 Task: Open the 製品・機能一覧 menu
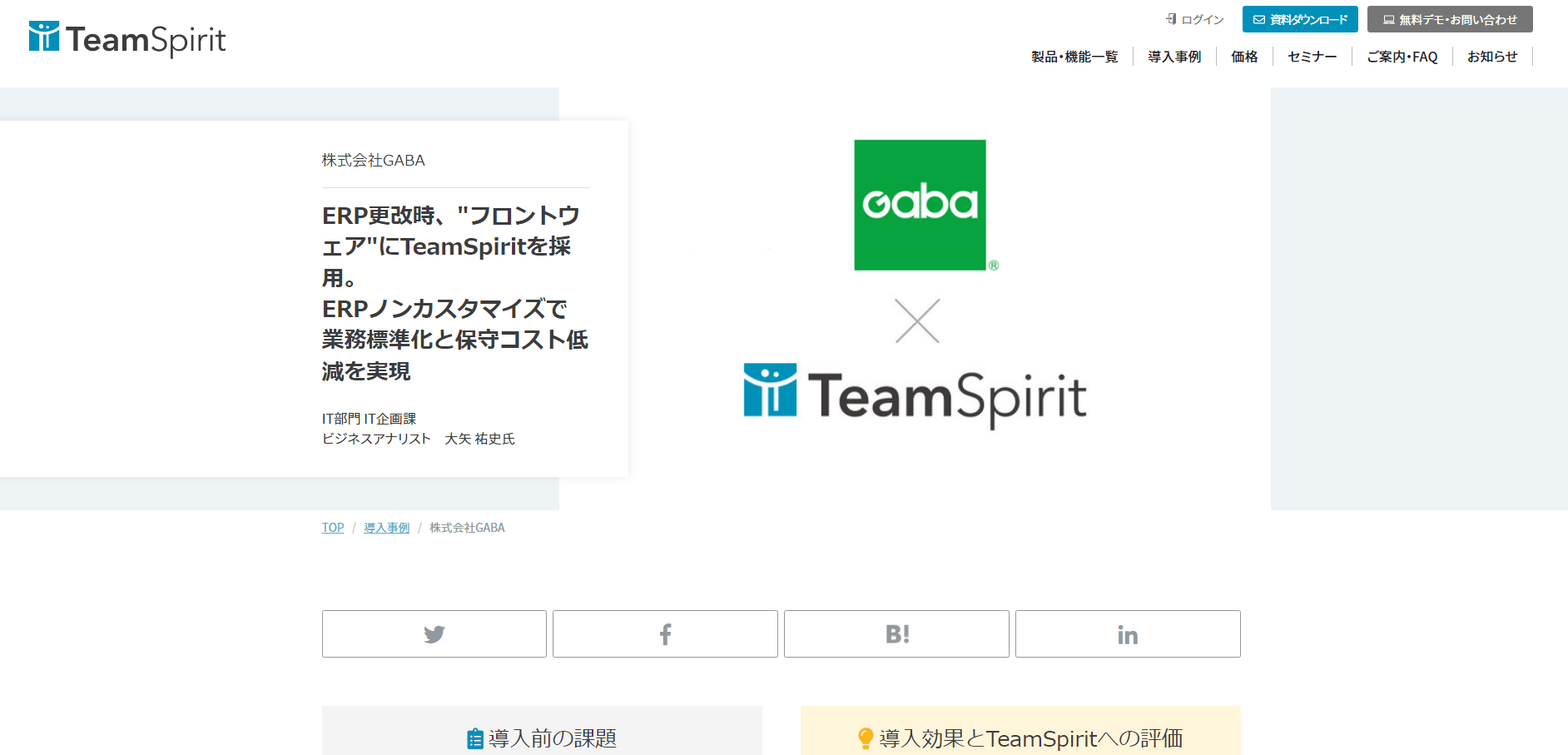tap(1074, 57)
